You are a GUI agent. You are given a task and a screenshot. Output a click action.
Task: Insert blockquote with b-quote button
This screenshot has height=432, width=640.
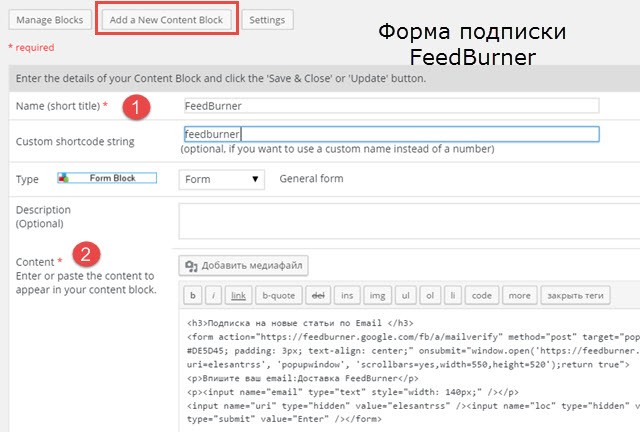pos(278,295)
